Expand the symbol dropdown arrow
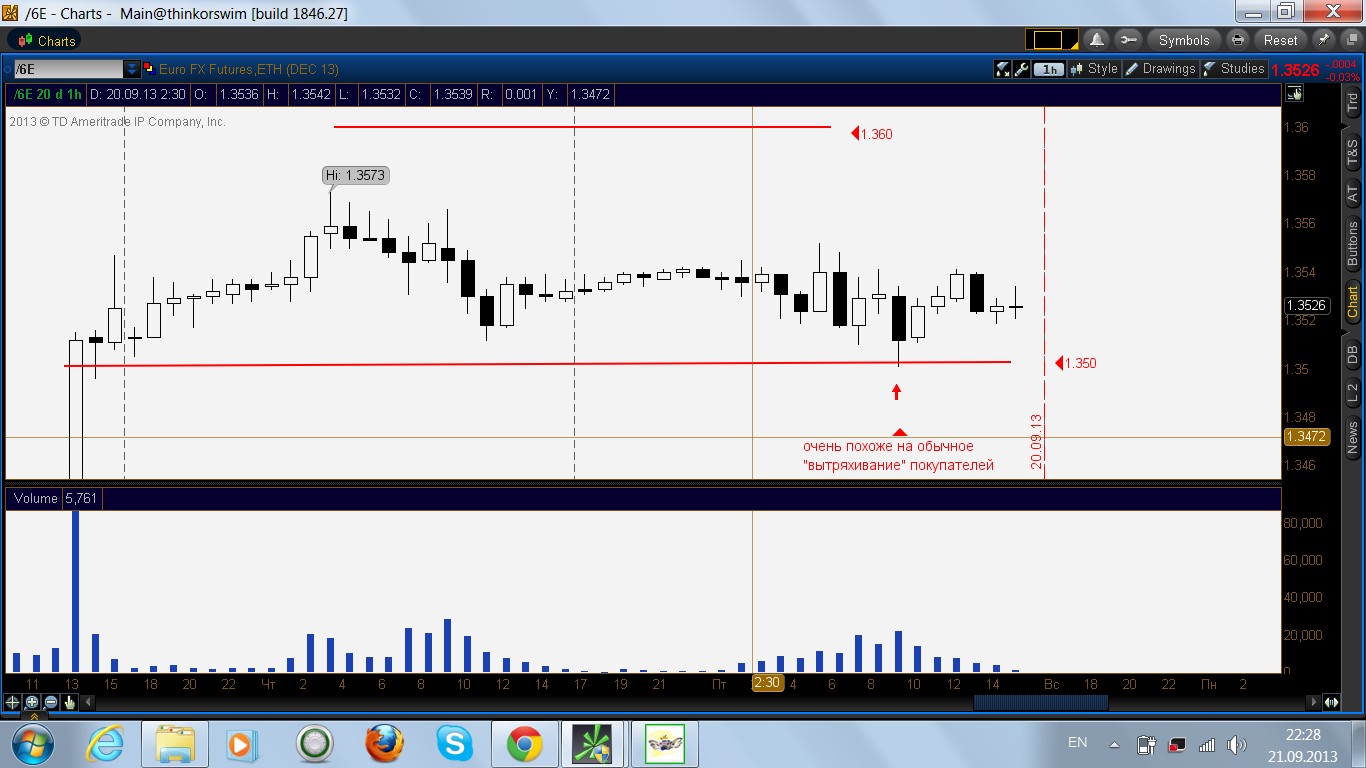 [132, 69]
